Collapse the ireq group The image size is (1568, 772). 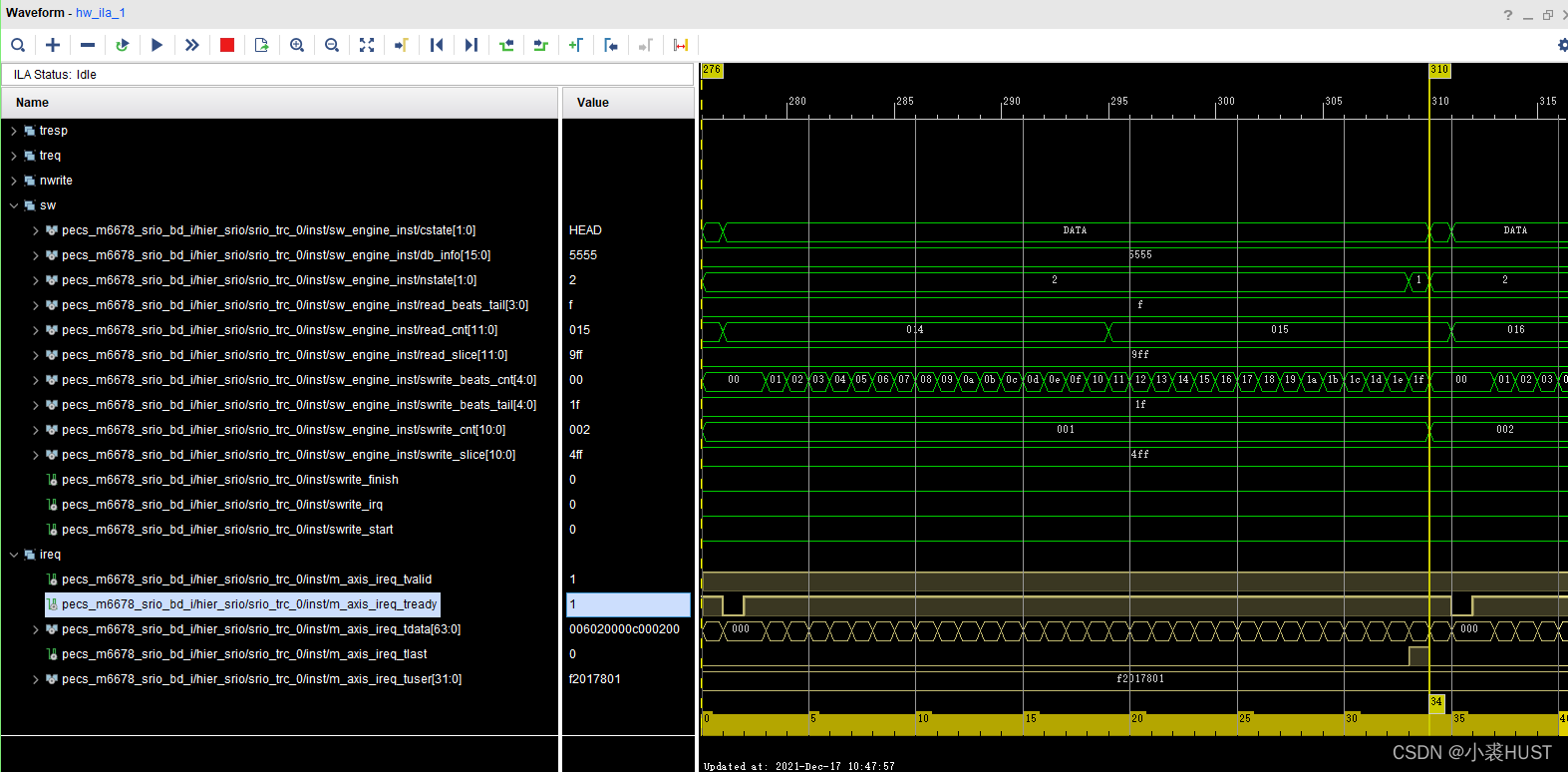tap(14, 555)
